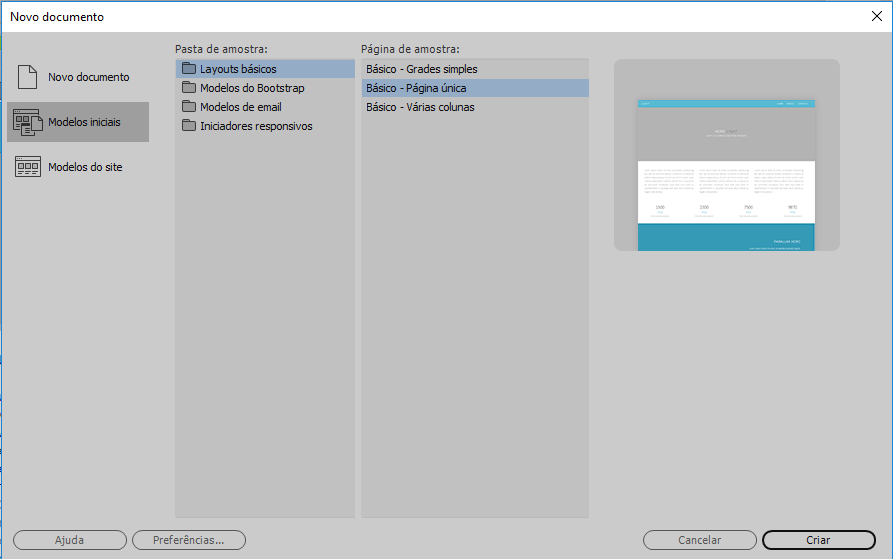Open Iniciadores responsivos folder
The height and width of the screenshot is (559, 893).
point(265,126)
